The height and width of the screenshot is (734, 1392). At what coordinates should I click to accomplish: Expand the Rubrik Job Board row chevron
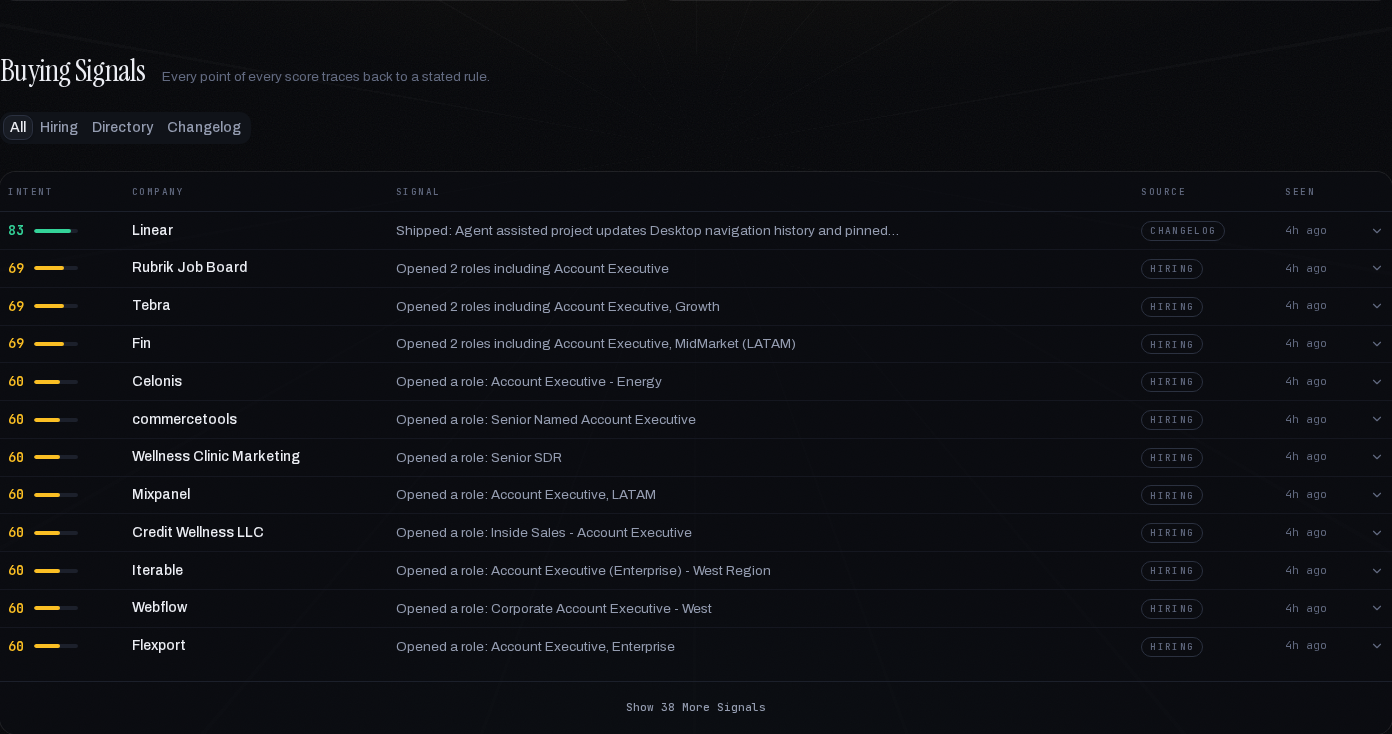(1376, 268)
